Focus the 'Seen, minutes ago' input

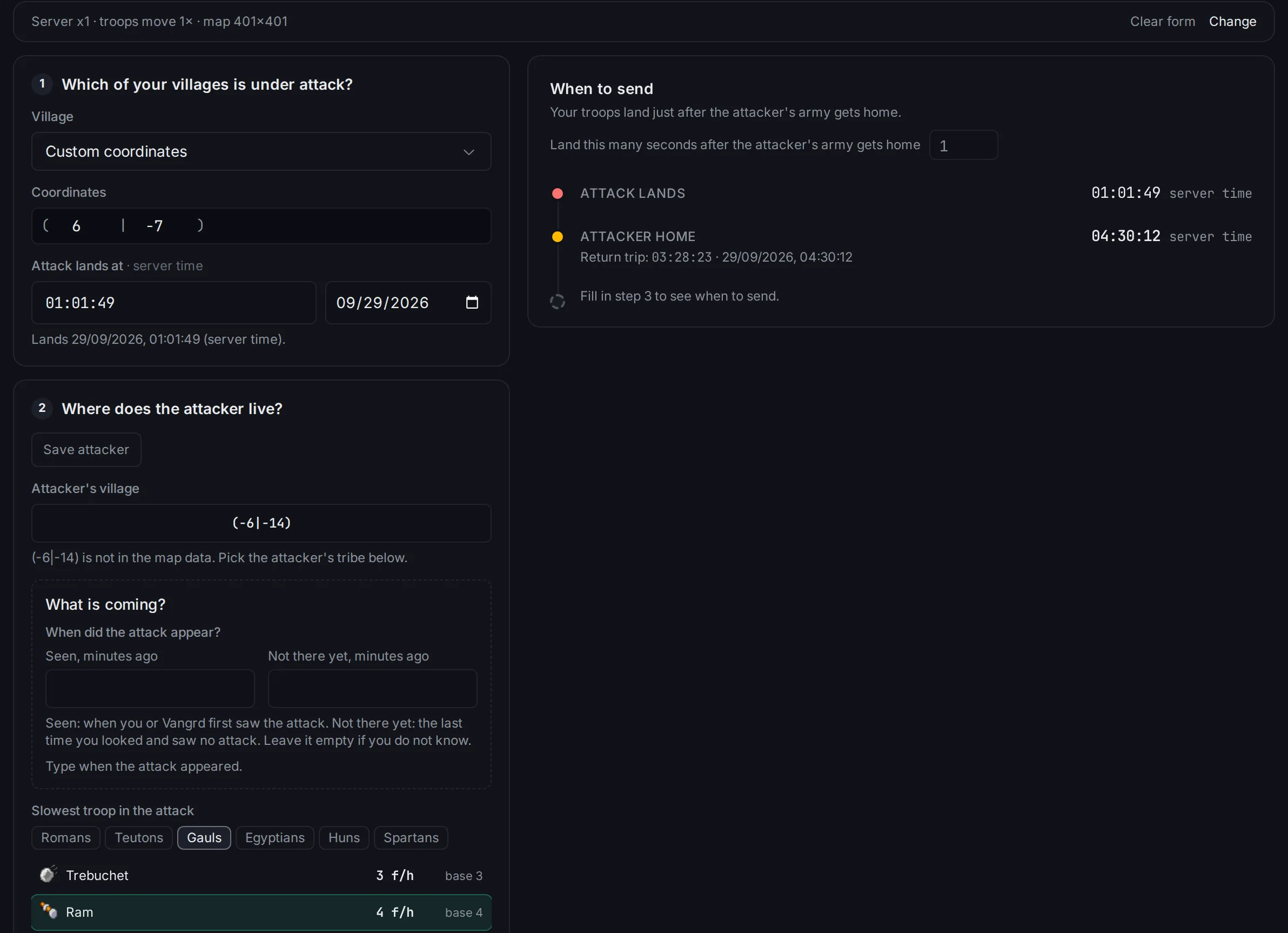150,688
